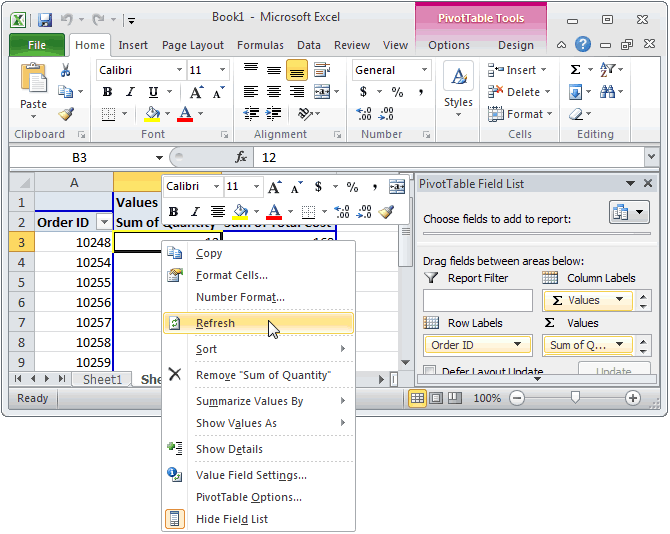Open Value Field Settings from context menu
670x534 pixels.
point(259,475)
